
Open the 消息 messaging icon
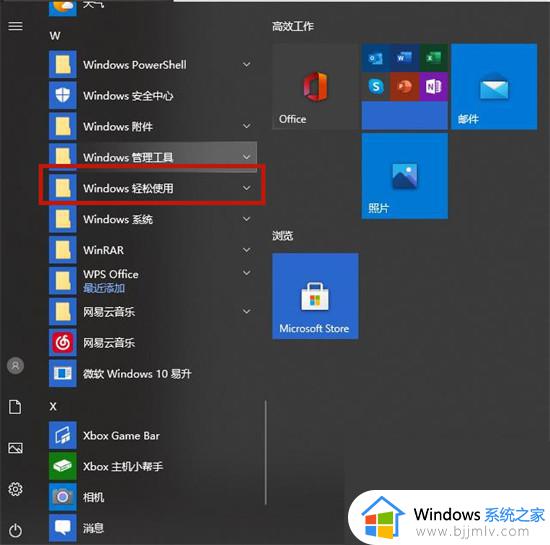tap(63, 528)
